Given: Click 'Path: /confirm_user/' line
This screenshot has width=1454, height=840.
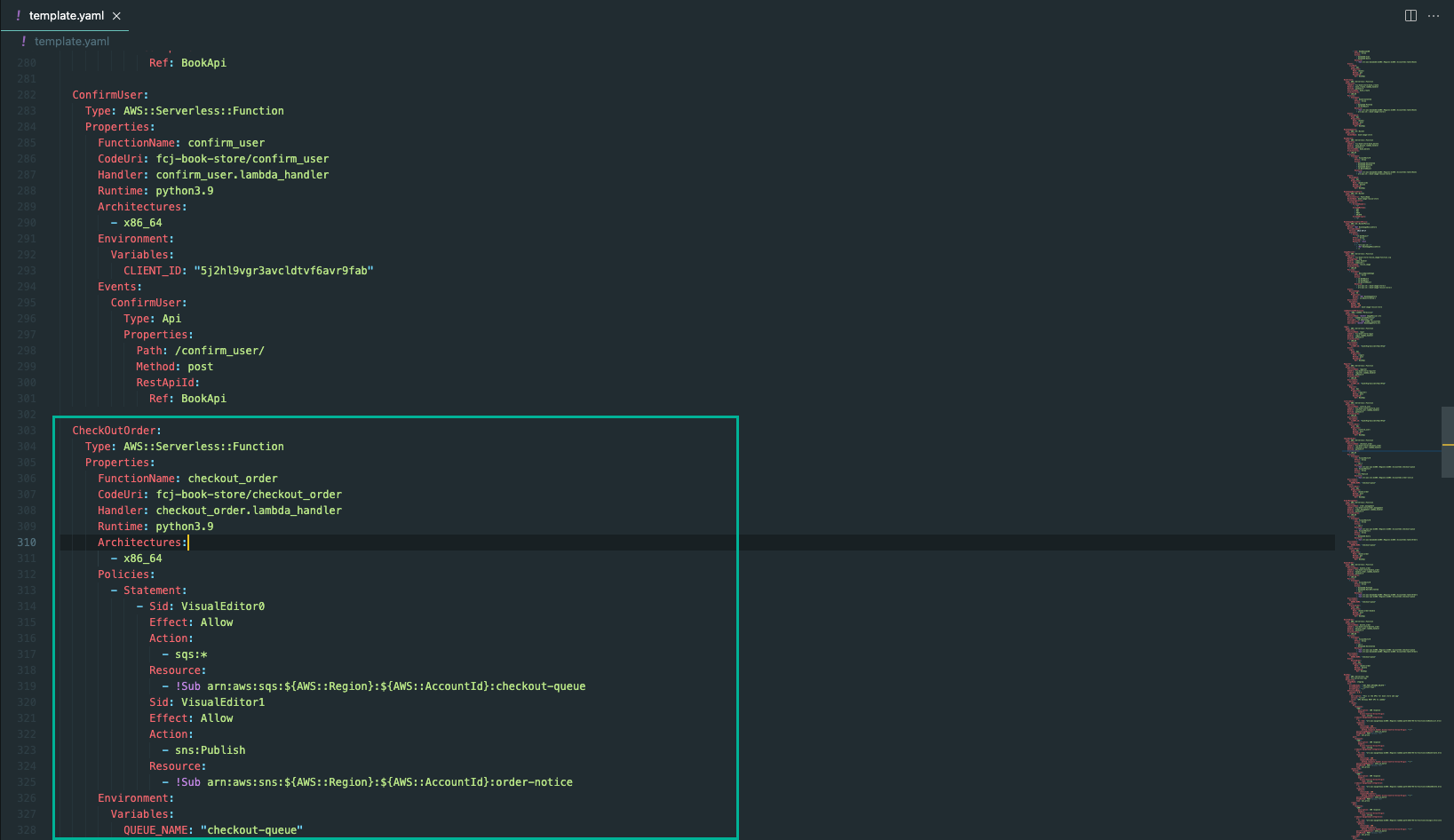Looking at the screenshot, I should (x=200, y=351).
